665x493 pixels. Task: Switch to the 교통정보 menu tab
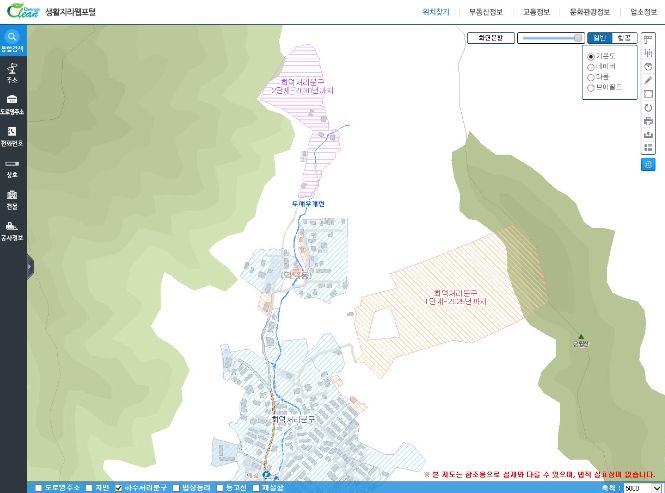click(536, 12)
